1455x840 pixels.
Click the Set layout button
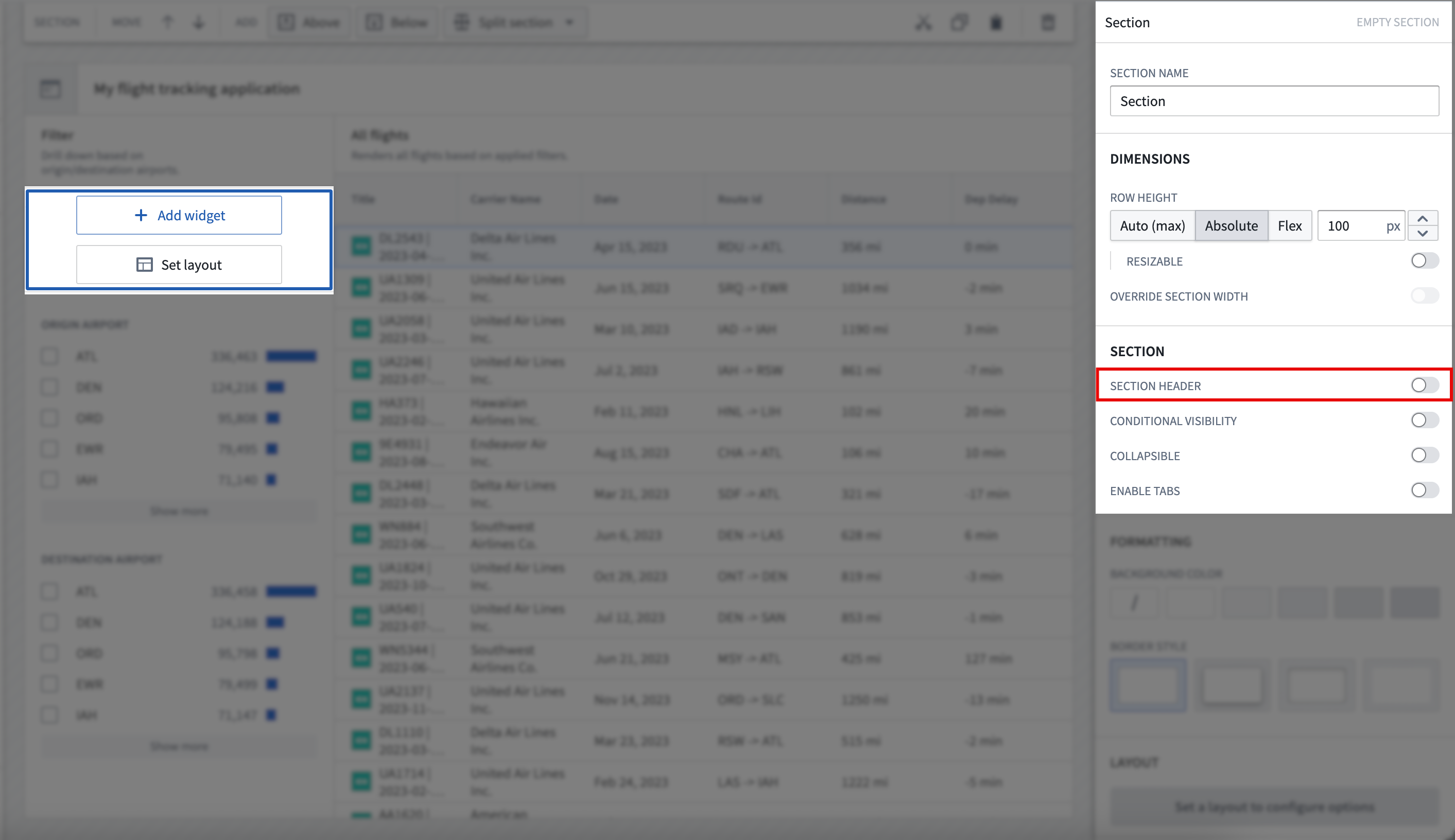point(179,265)
